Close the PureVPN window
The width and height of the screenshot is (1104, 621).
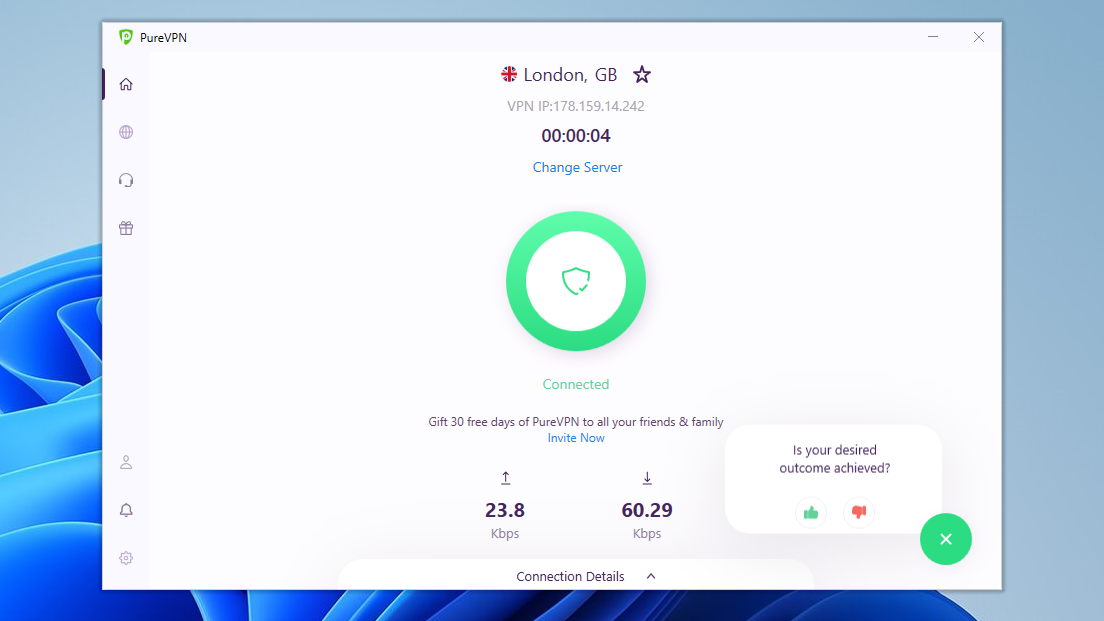click(x=979, y=37)
